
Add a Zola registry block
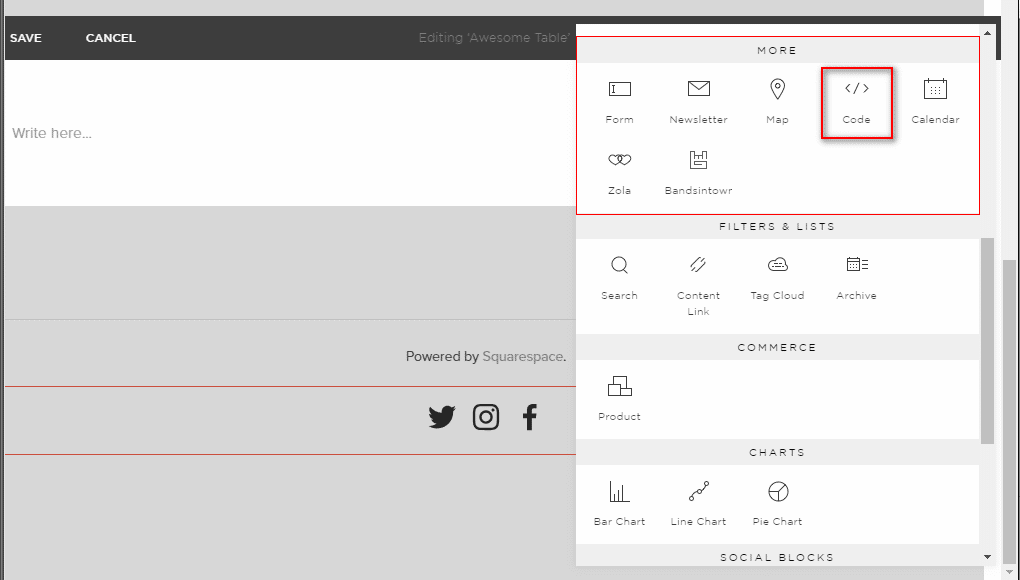[619, 170]
